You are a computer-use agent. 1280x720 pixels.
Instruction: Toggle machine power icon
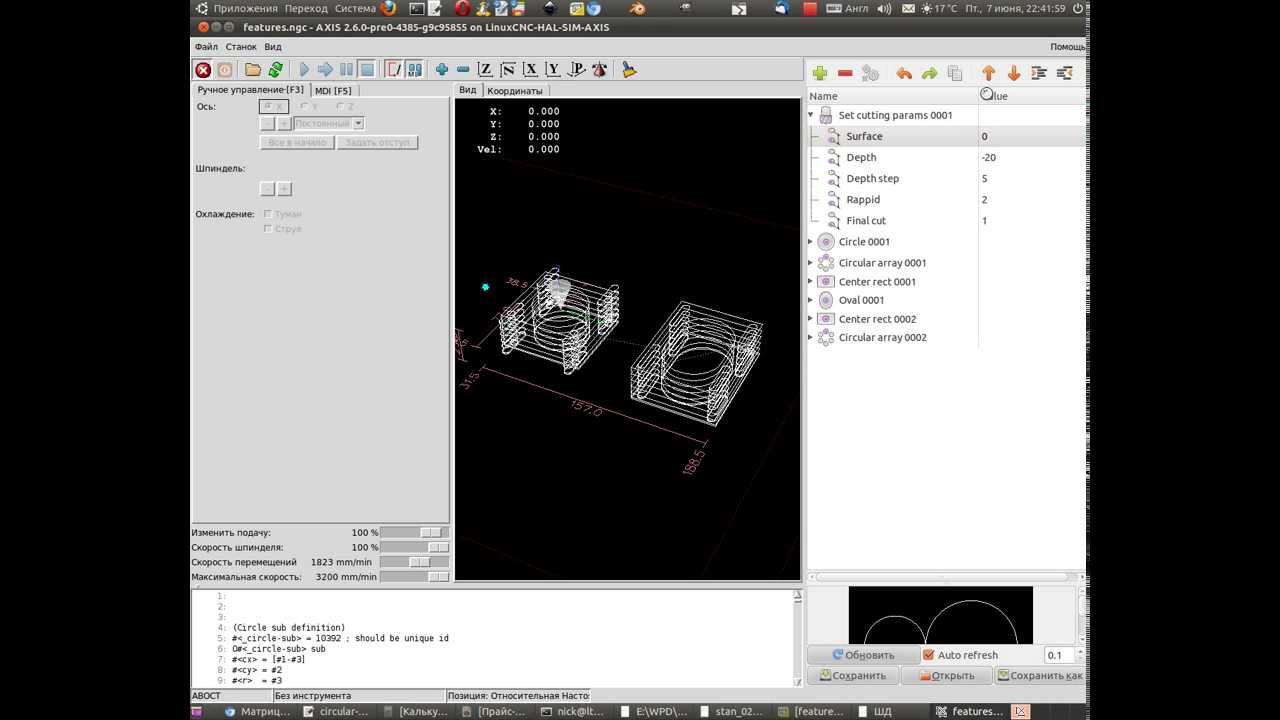(x=225, y=70)
